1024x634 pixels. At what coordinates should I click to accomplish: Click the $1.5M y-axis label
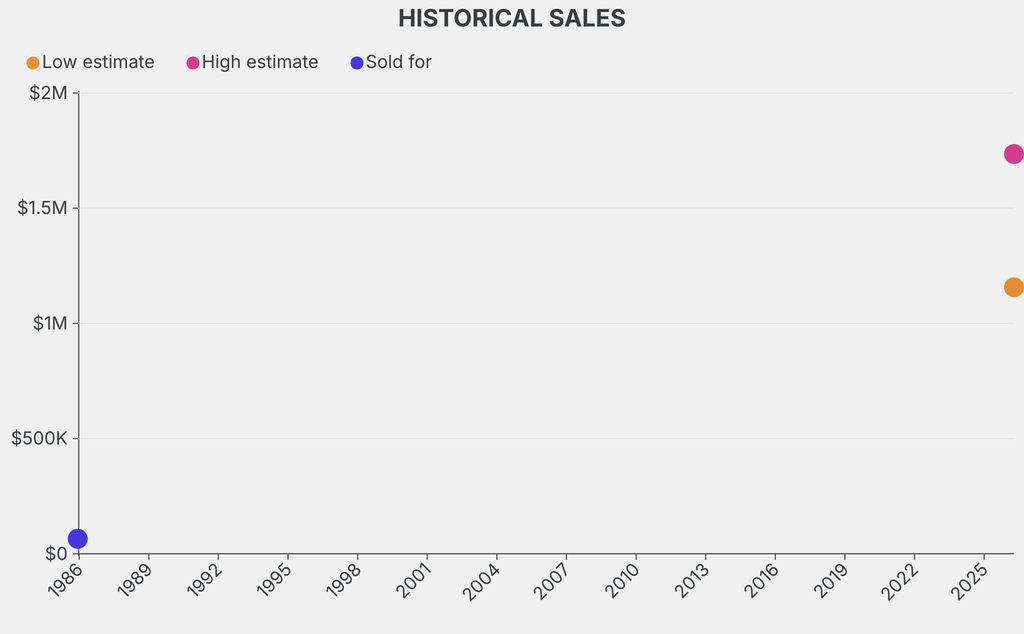pyautogui.click(x=41, y=208)
